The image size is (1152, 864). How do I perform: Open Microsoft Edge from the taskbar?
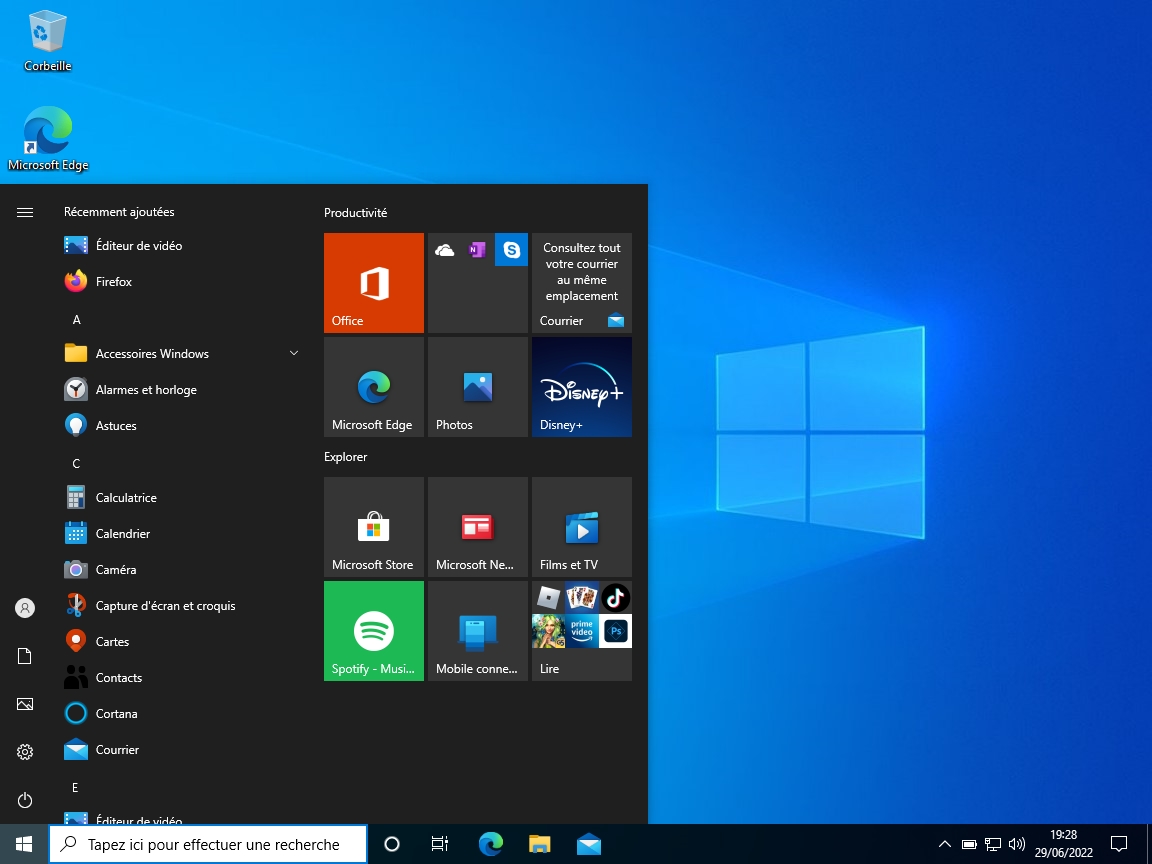click(490, 844)
